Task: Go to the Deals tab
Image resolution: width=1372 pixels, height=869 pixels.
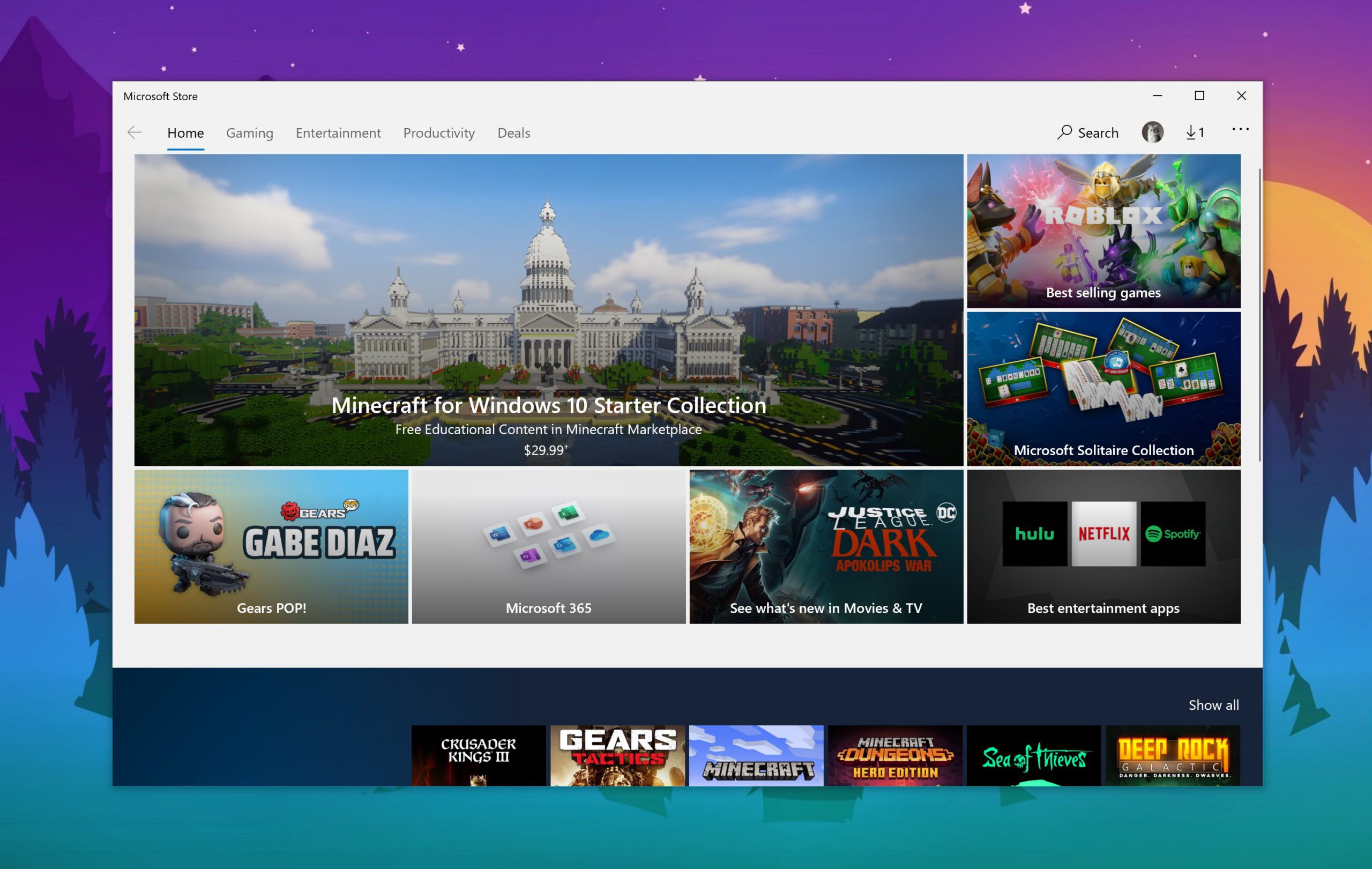Action: coord(513,133)
